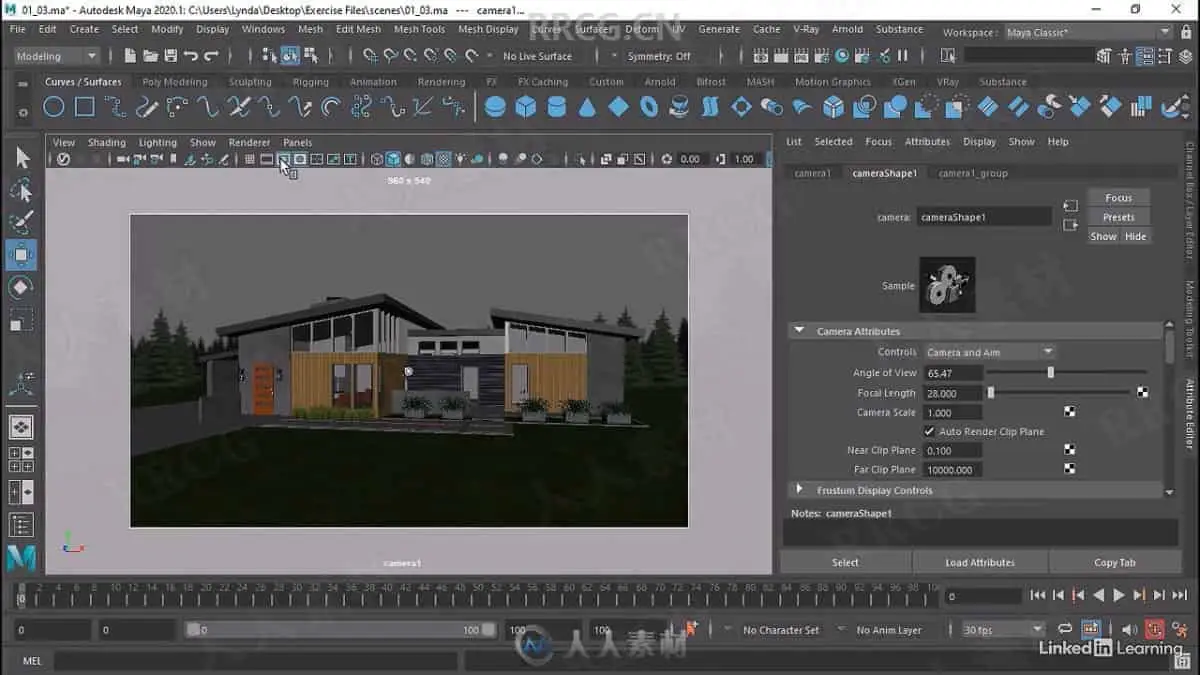Click the Undo arrow icon
This screenshot has width=1200, height=675.
pos(191,56)
